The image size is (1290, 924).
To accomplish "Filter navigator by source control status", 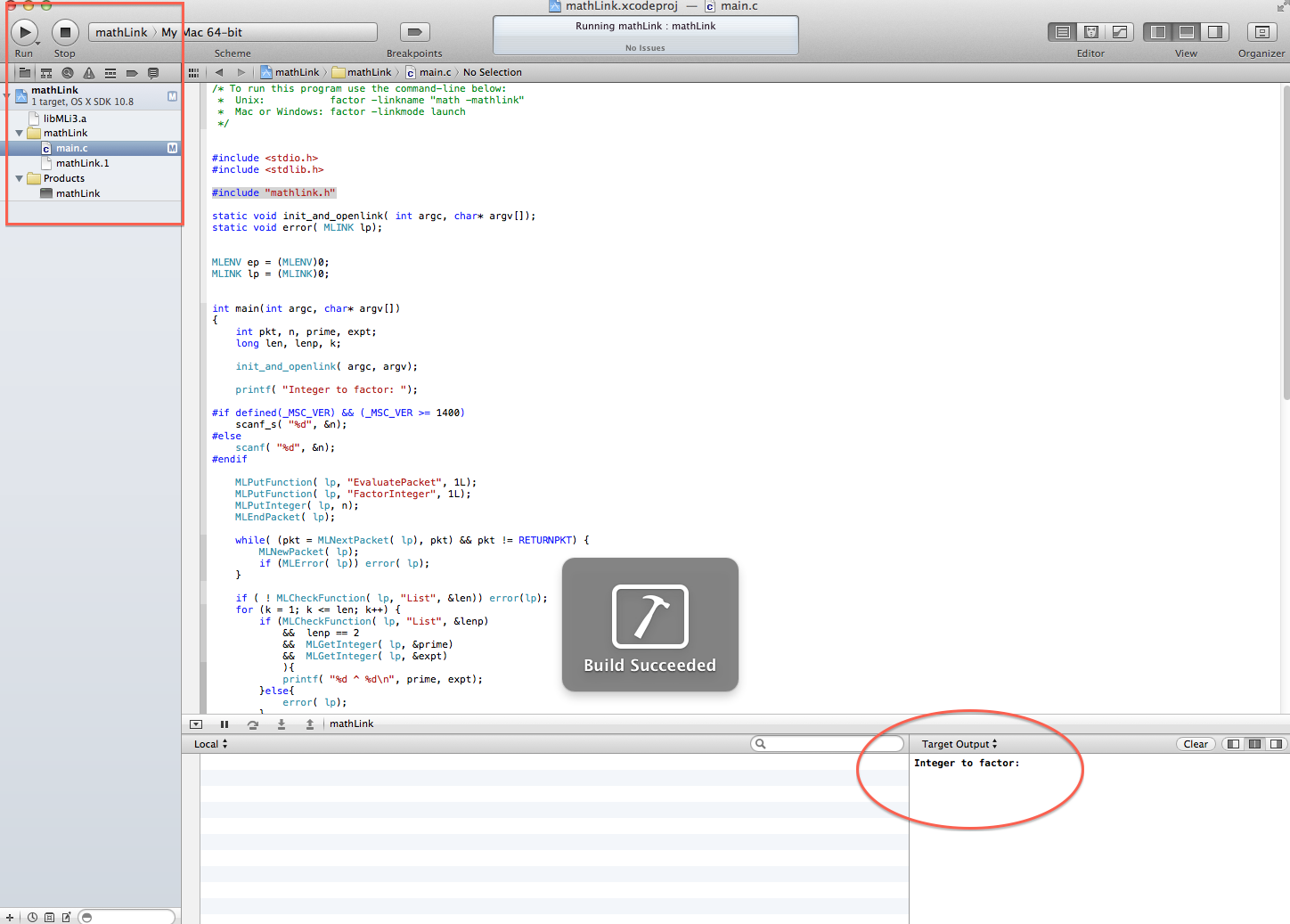I will [49, 917].
